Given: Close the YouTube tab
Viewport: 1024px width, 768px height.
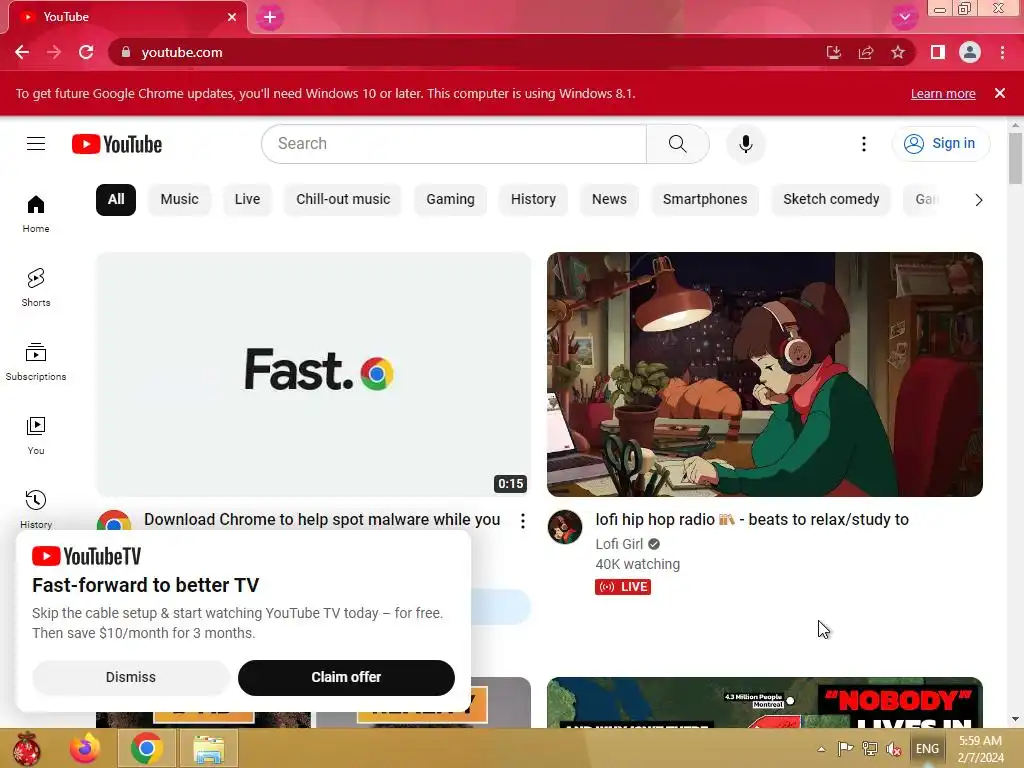Looking at the screenshot, I should click(232, 17).
